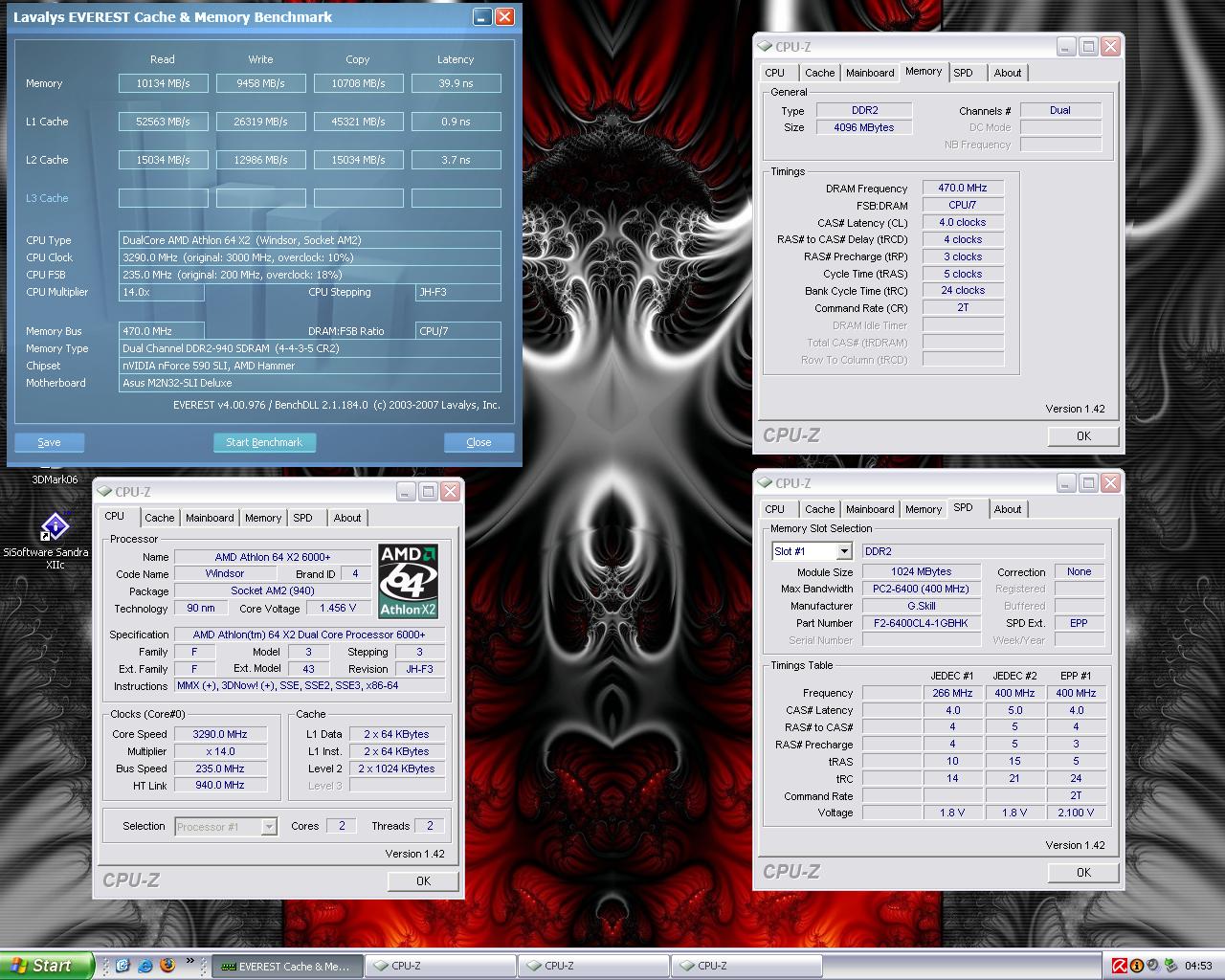Screen dimensions: 1225x980
Task: Click the Manufacturer G.Skill value
Action: tap(922, 606)
